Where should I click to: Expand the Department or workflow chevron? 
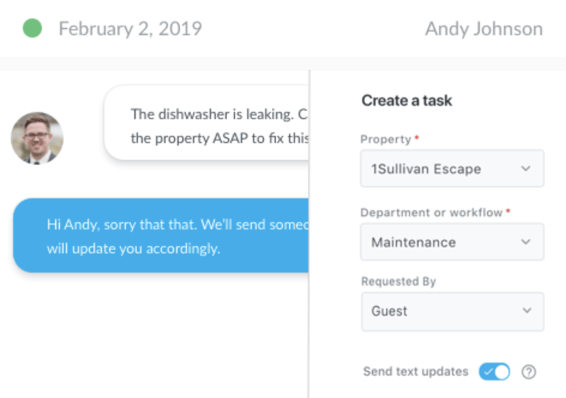526,242
